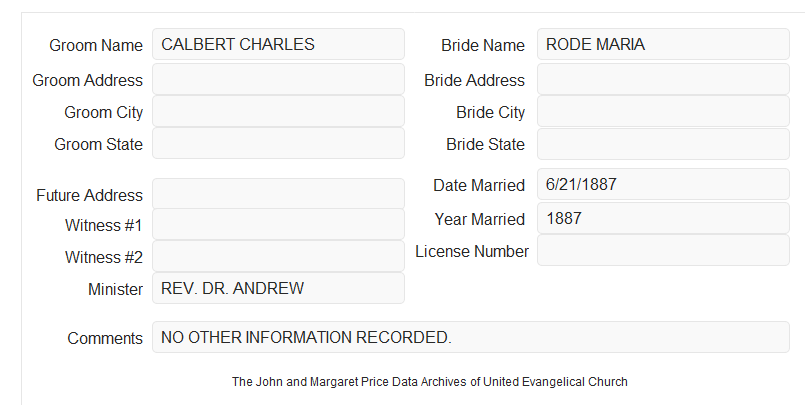Select the Bride Name field with RODE MARIA
Screen dimensions: 805x405
tap(663, 44)
